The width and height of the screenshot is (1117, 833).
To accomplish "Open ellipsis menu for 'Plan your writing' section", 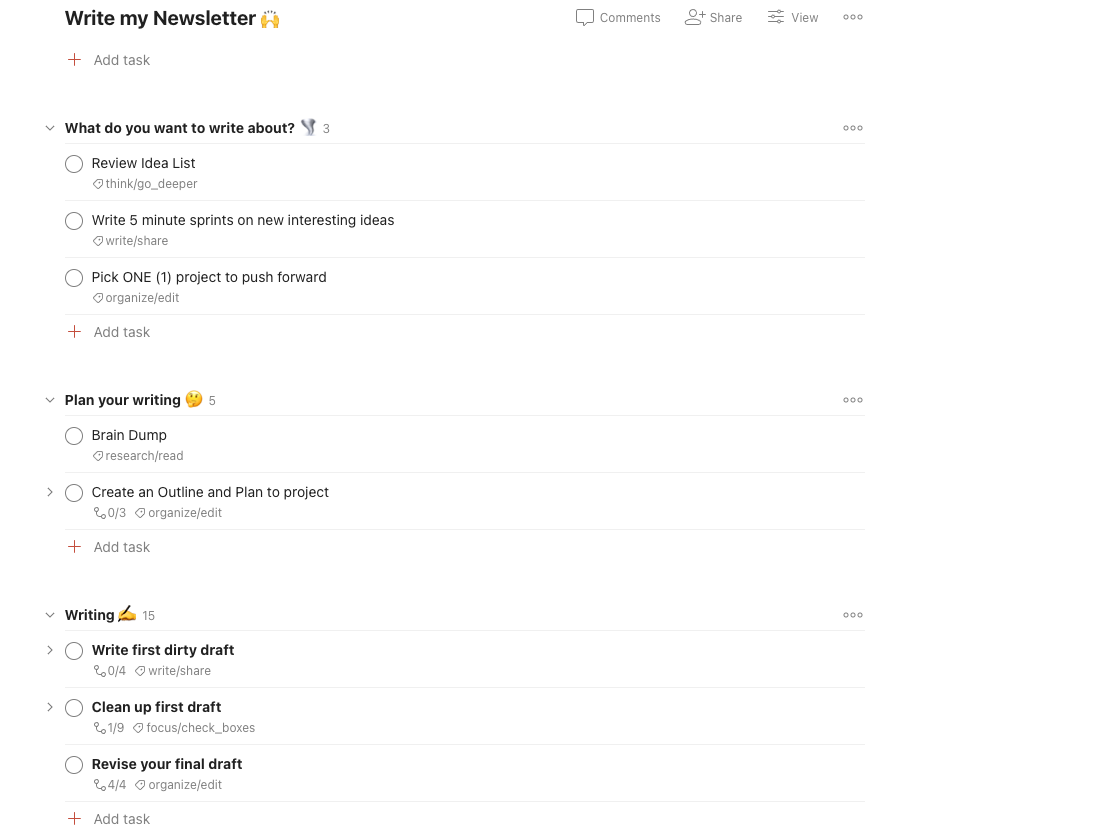I will tap(853, 400).
